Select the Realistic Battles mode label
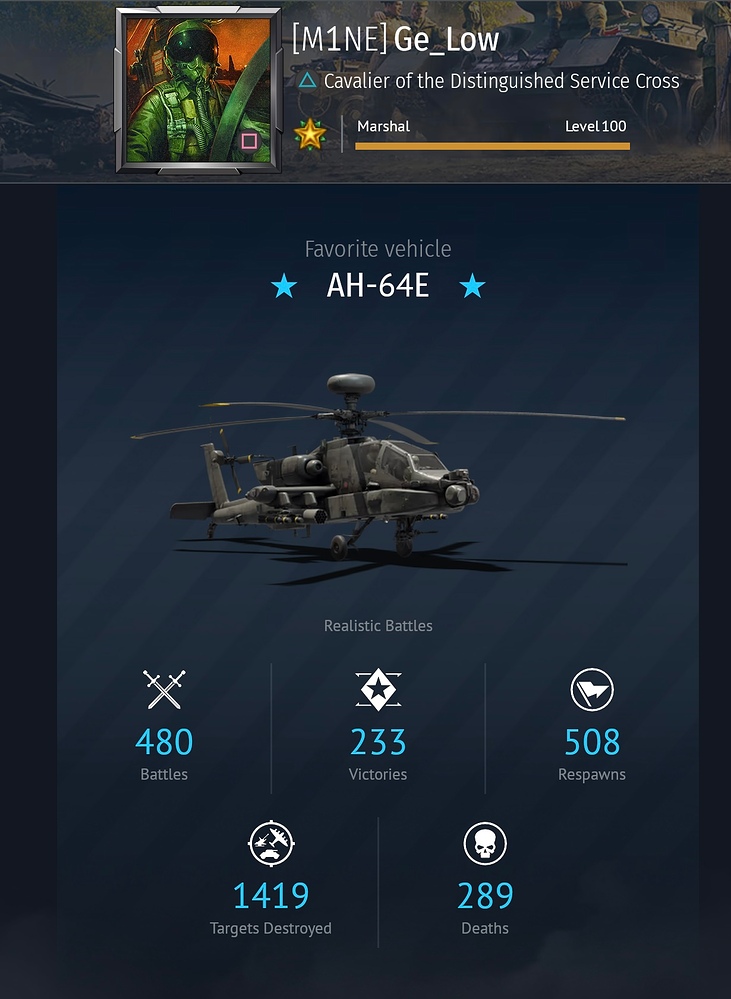The height and width of the screenshot is (999, 731). (x=378, y=626)
